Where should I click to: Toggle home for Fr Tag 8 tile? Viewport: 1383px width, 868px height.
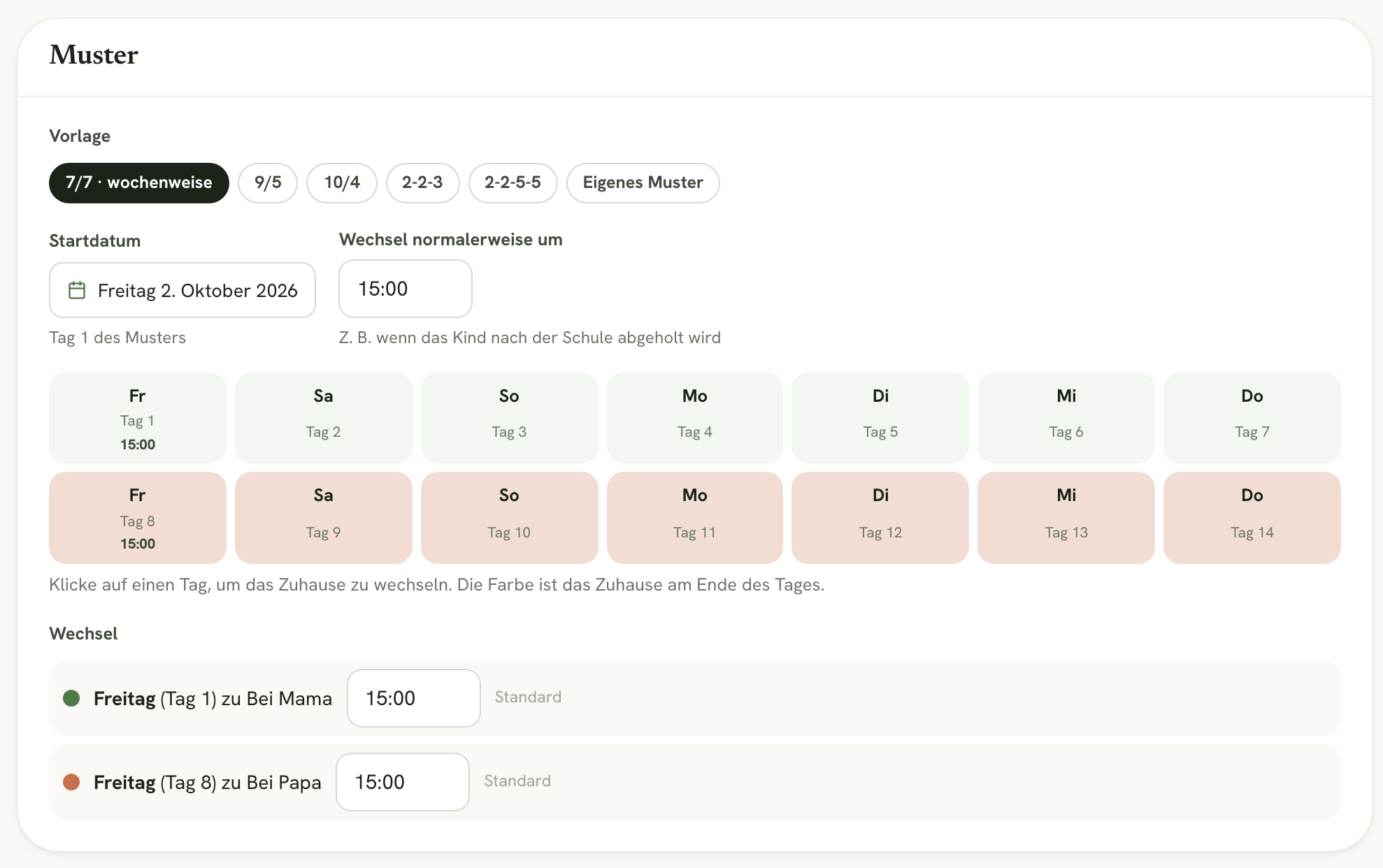[138, 518]
